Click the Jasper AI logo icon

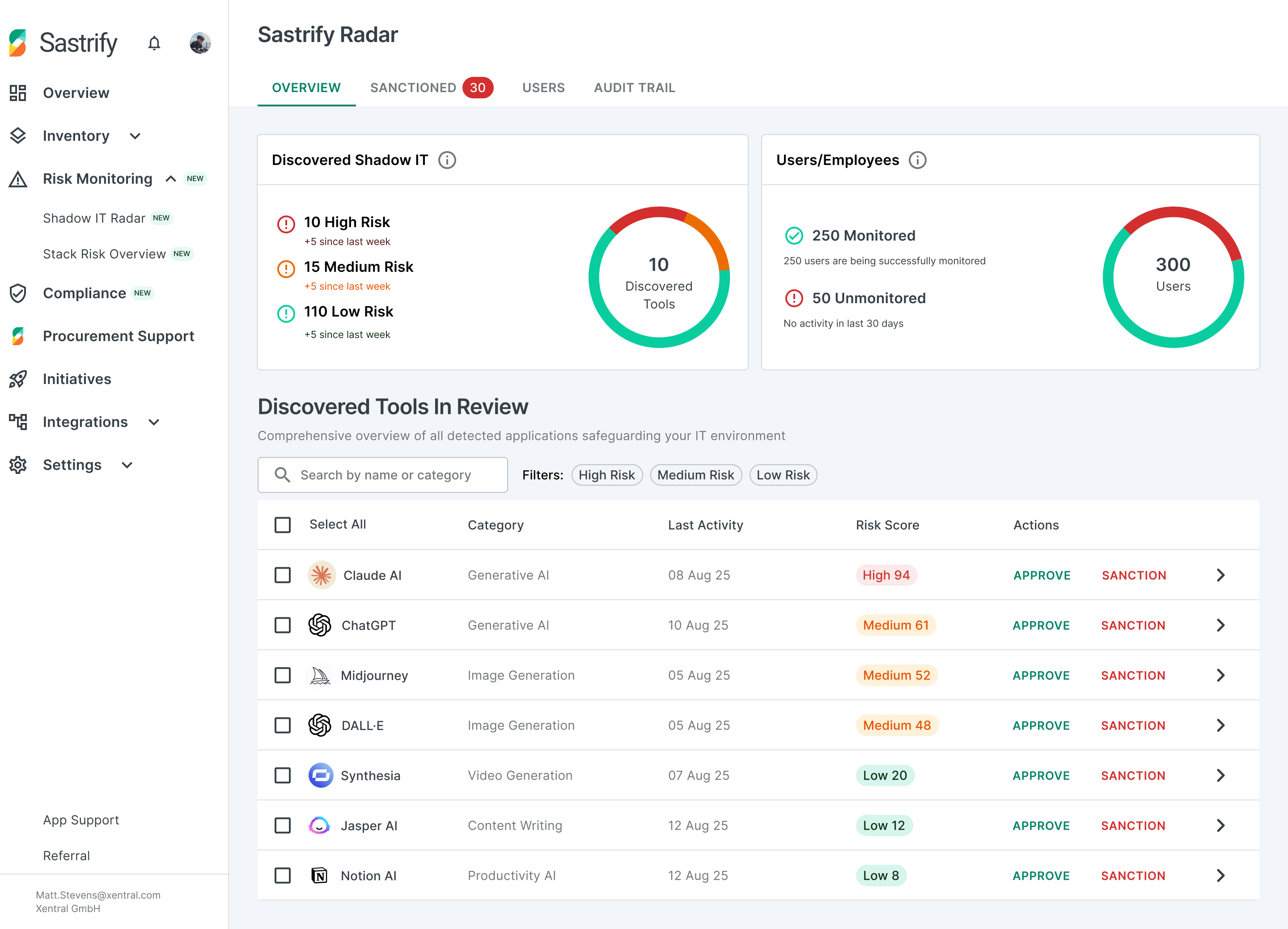point(319,825)
